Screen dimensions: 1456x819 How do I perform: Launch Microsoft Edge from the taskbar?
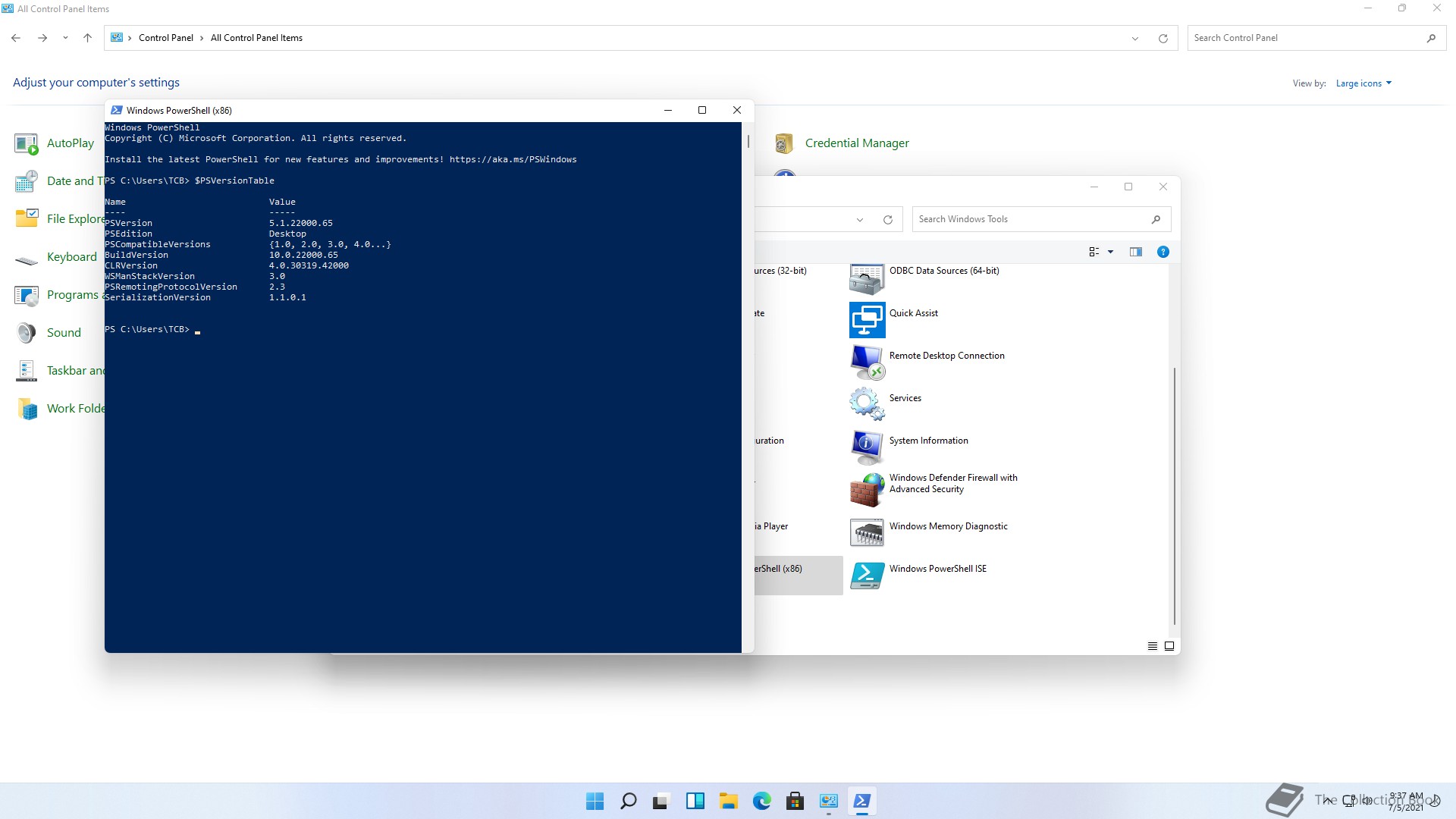tap(761, 801)
